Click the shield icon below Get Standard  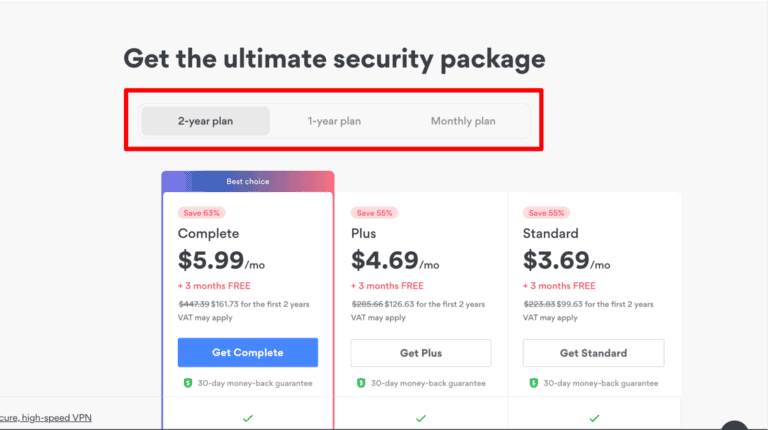pos(533,383)
